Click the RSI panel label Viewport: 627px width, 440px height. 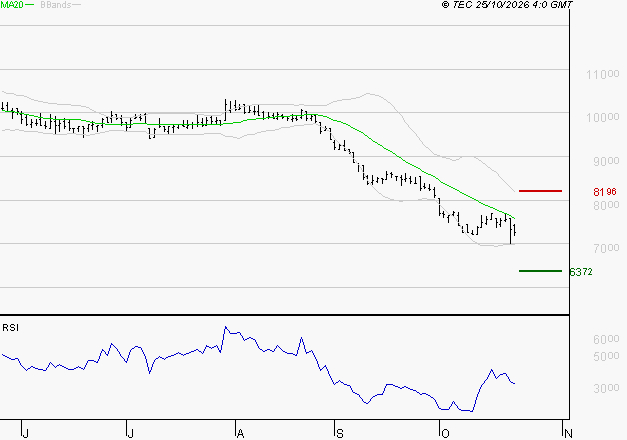click(10, 328)
